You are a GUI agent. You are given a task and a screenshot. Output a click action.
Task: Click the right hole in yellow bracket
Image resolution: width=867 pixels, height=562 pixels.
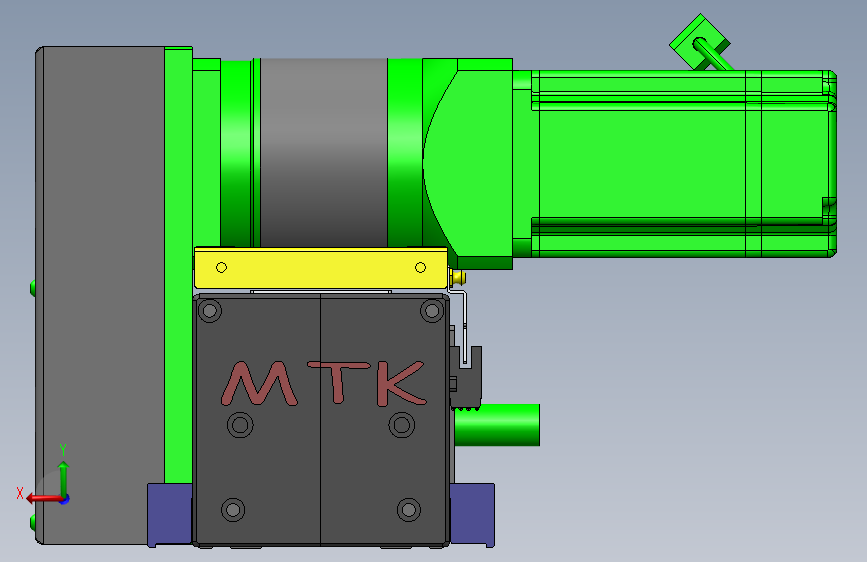tap(420, 268)
